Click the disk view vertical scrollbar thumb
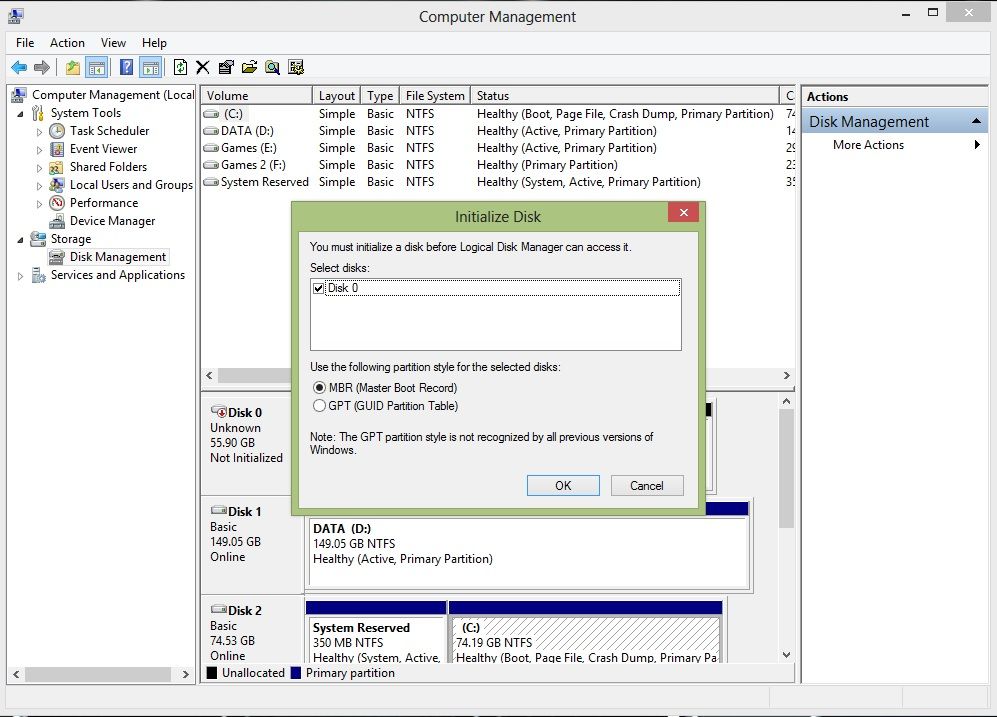Image resolution: width=997 pixels, height=717 pixels. [787, 468]
